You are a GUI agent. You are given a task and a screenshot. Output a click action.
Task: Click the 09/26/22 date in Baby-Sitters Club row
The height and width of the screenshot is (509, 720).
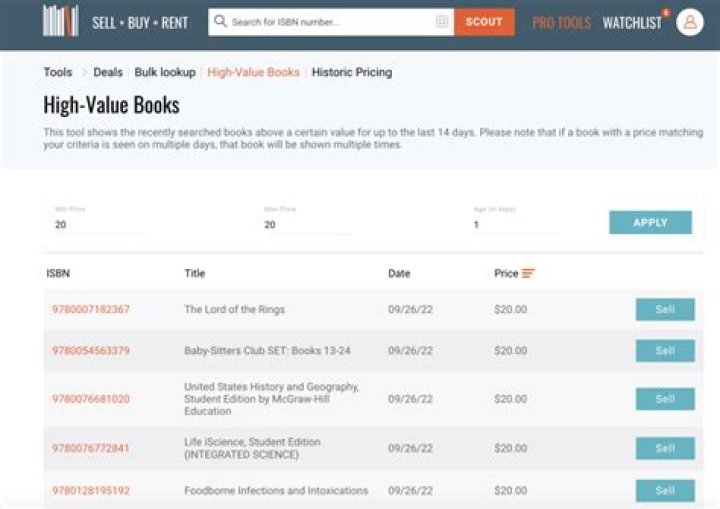[x=411, y=351]
